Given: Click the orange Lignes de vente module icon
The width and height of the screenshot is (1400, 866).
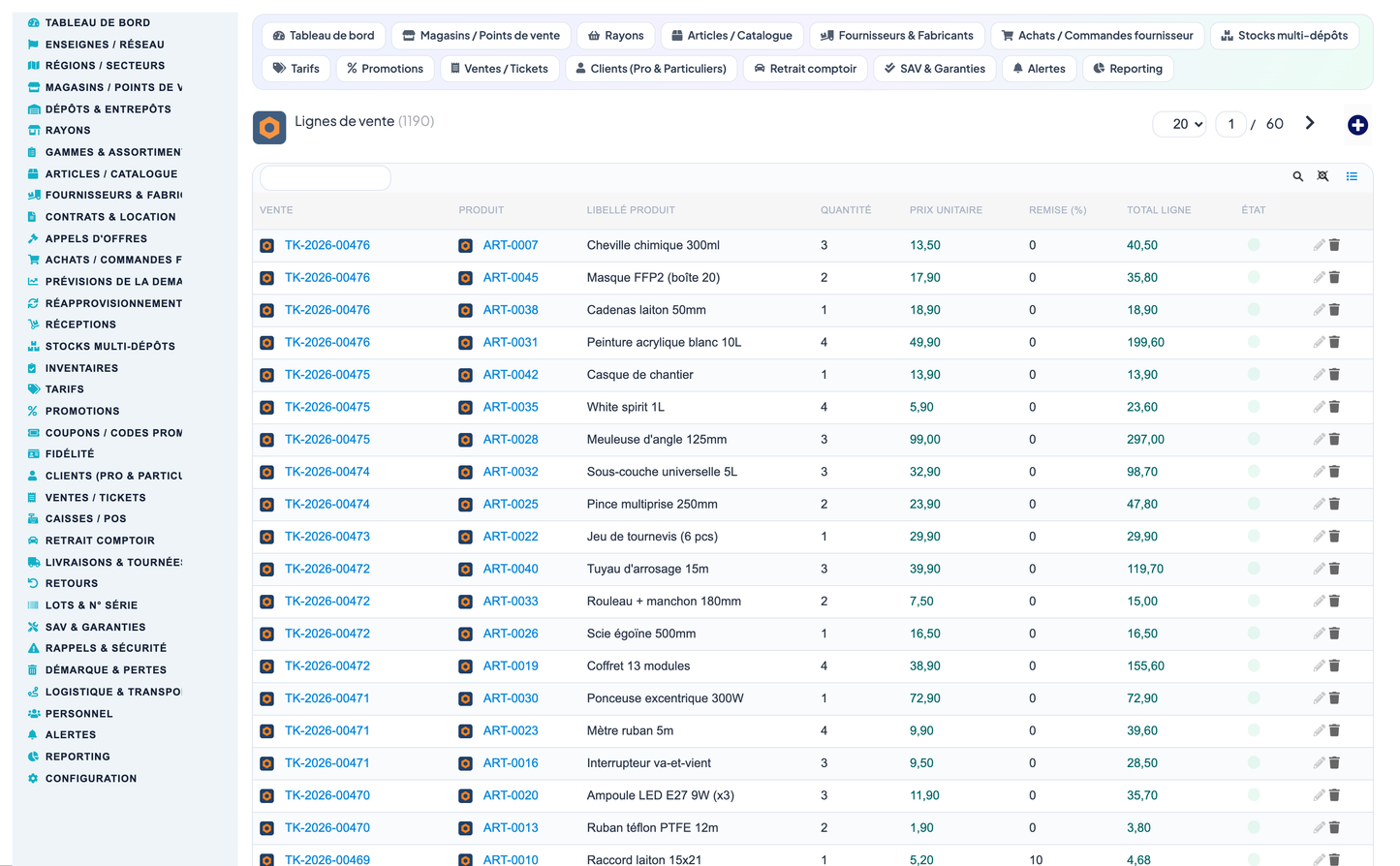Looking at the screenshot, I should (269, 128).
